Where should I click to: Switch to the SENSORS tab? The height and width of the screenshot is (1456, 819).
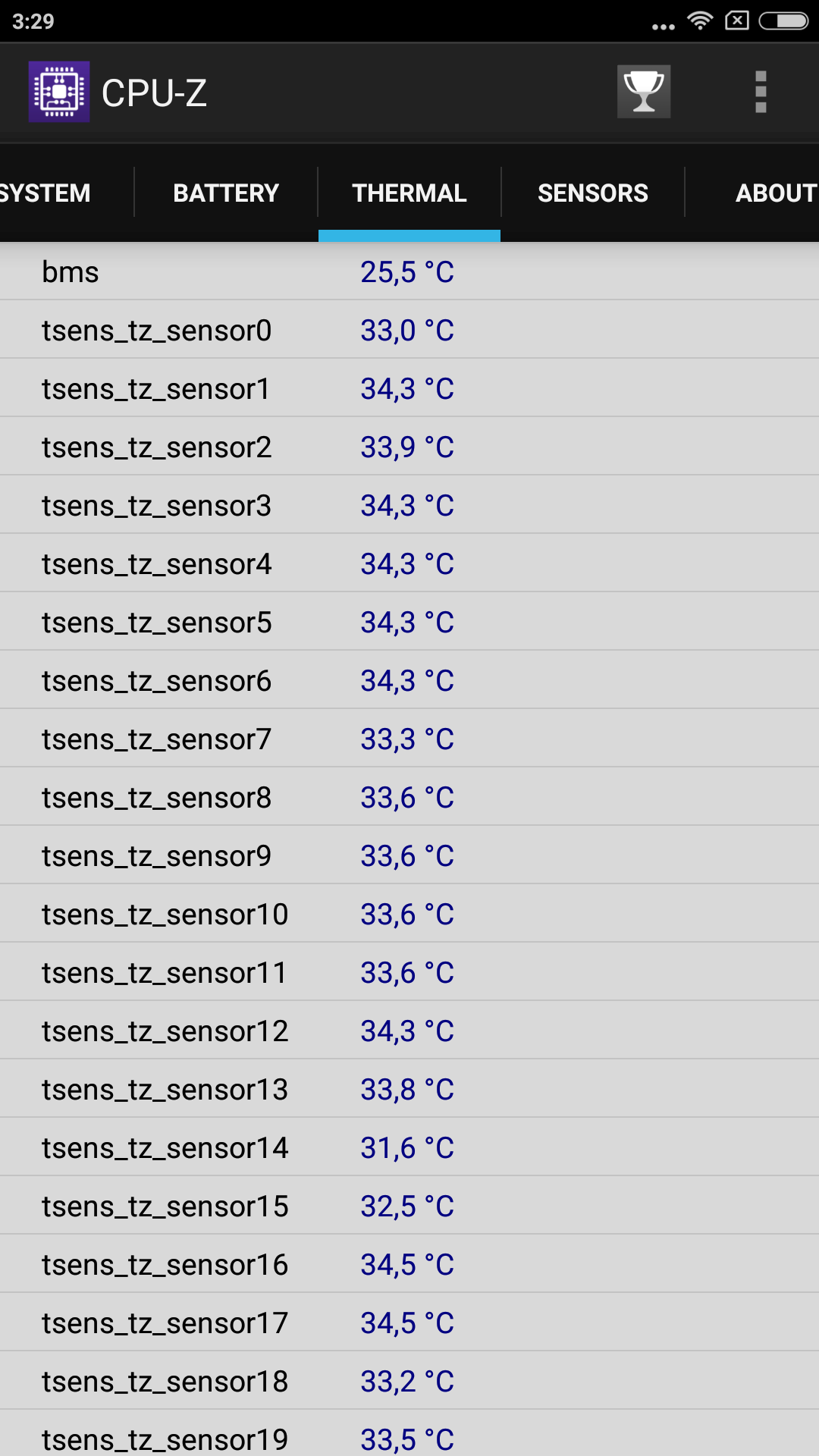(x=593, y=193)
